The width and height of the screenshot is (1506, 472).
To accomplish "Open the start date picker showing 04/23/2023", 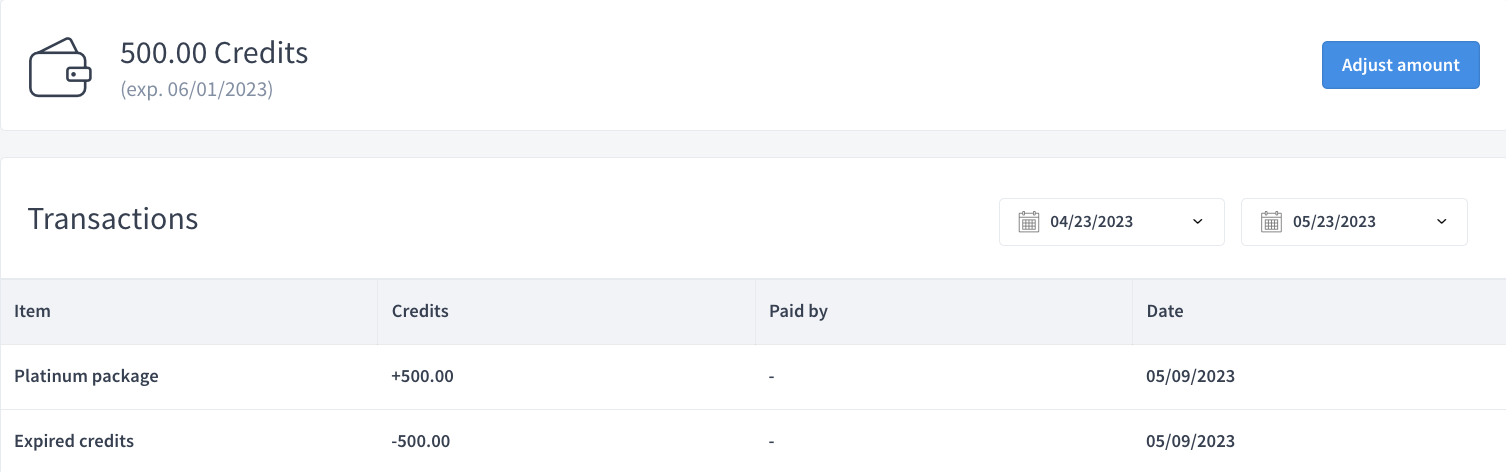I will tap(1111, 222).
